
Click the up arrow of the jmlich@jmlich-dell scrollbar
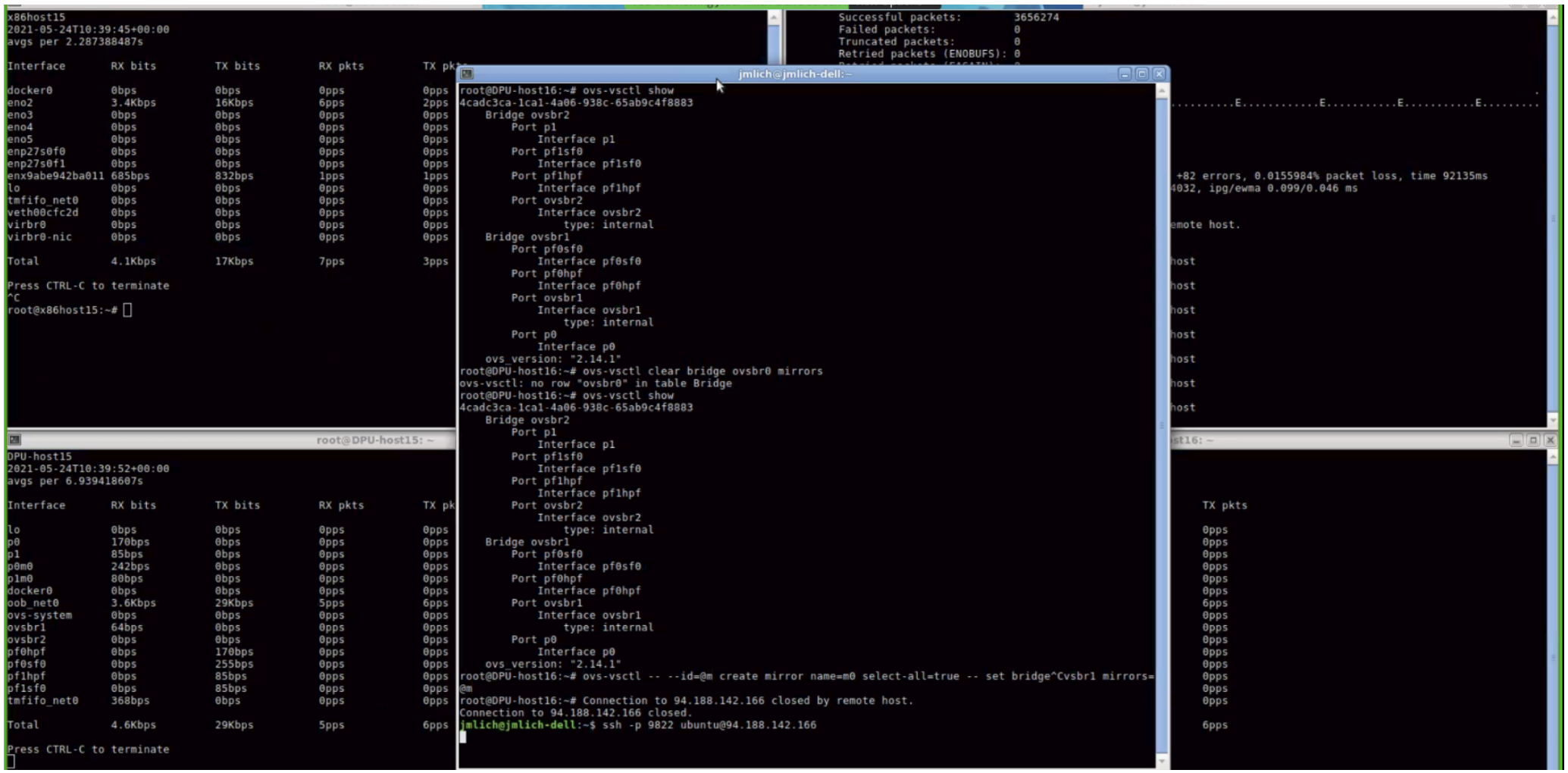[x=1162, y=90]
